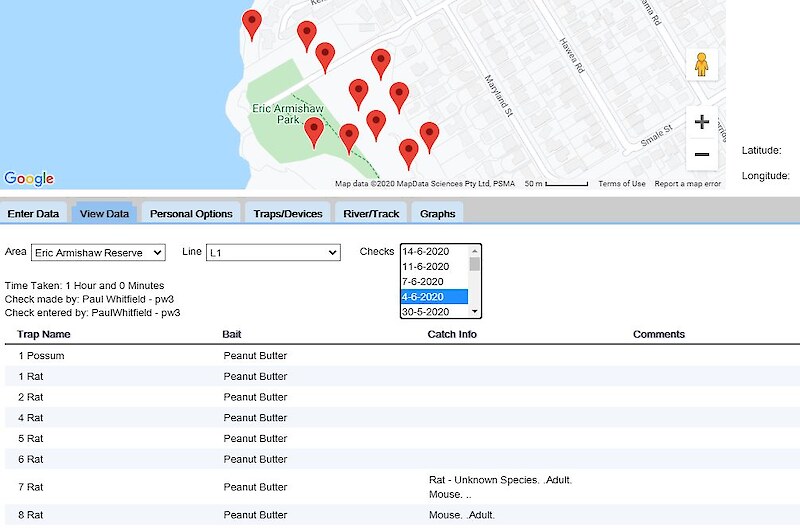The width and height of the screenshot is (800, 528).
Task: Open the Graphs tab
Action: pyautogui.click(x=437, y=214)
